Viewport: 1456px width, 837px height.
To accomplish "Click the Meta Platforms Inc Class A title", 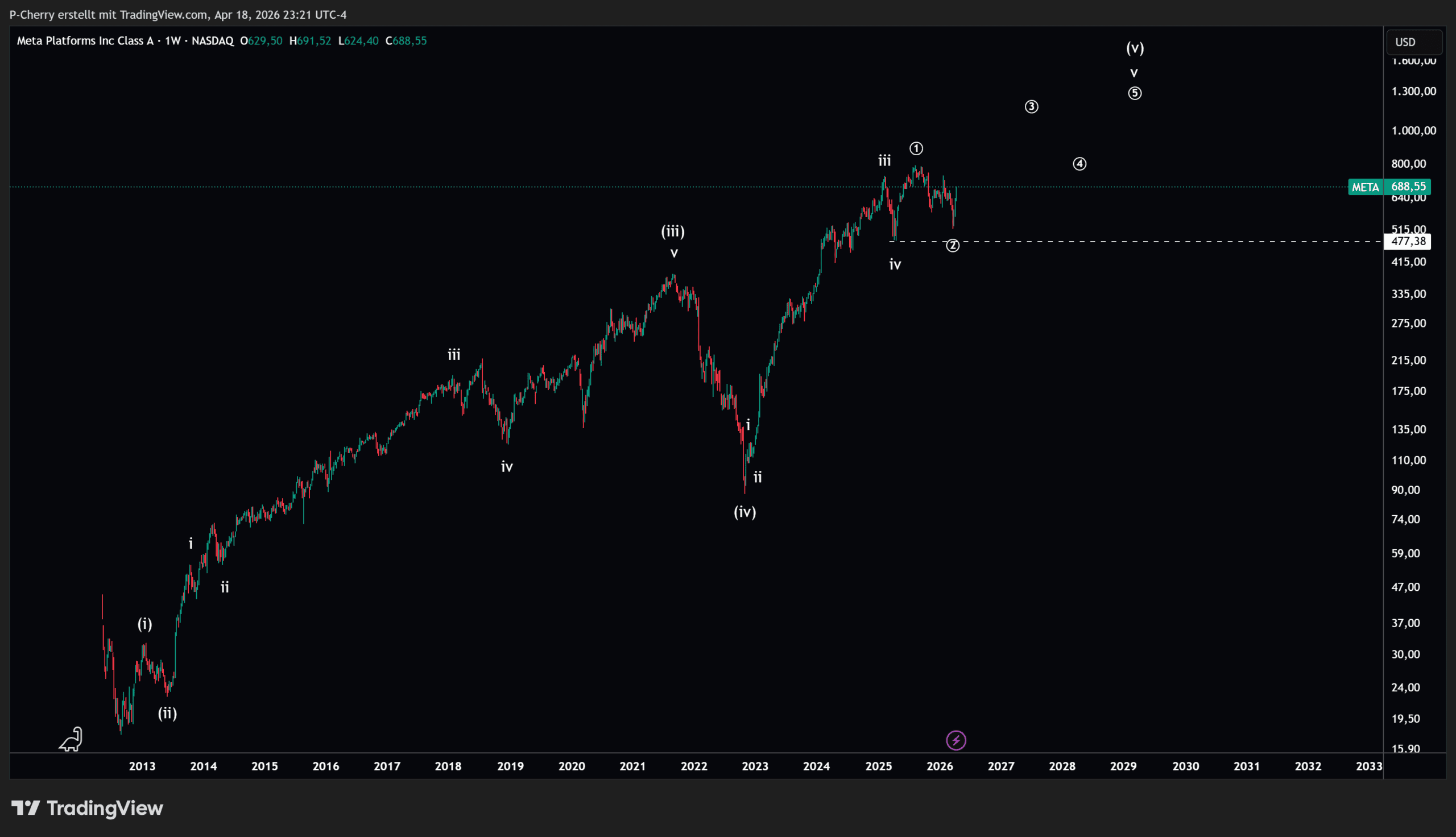I will [x=85, y=41].
